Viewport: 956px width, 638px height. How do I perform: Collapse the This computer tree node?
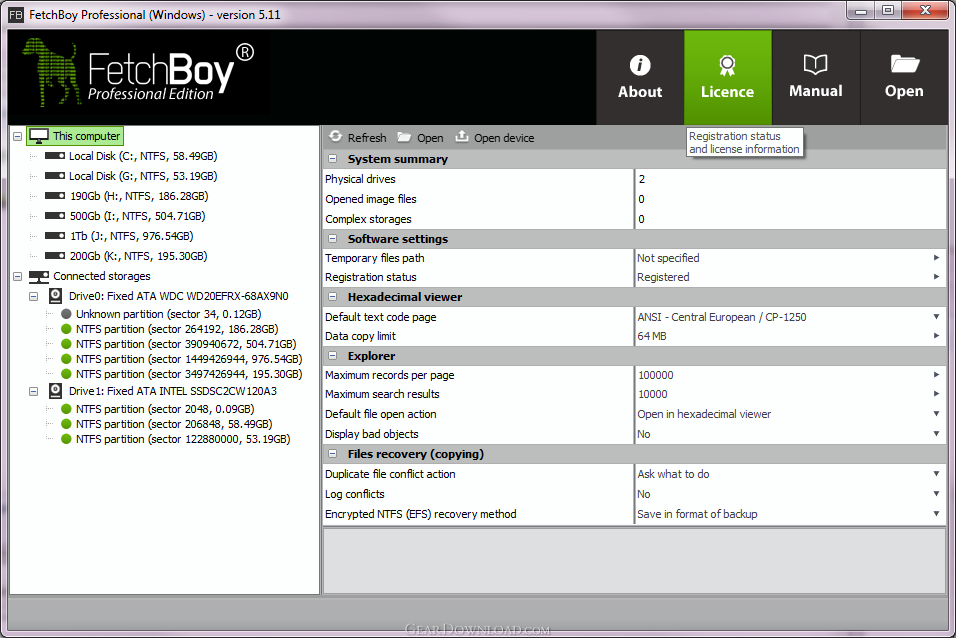18,137
